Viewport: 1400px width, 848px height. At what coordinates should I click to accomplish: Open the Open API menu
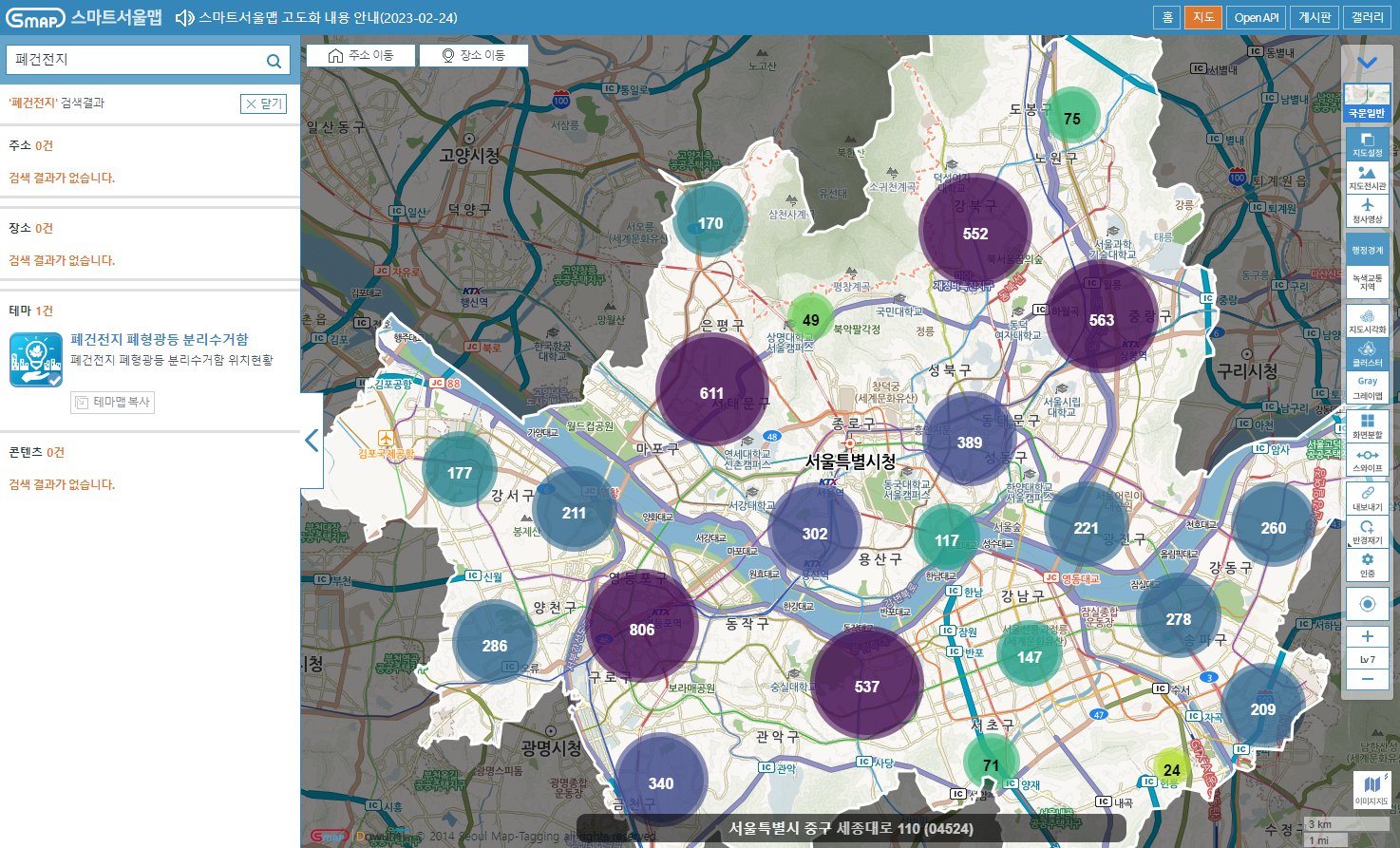click(1257, 17)
